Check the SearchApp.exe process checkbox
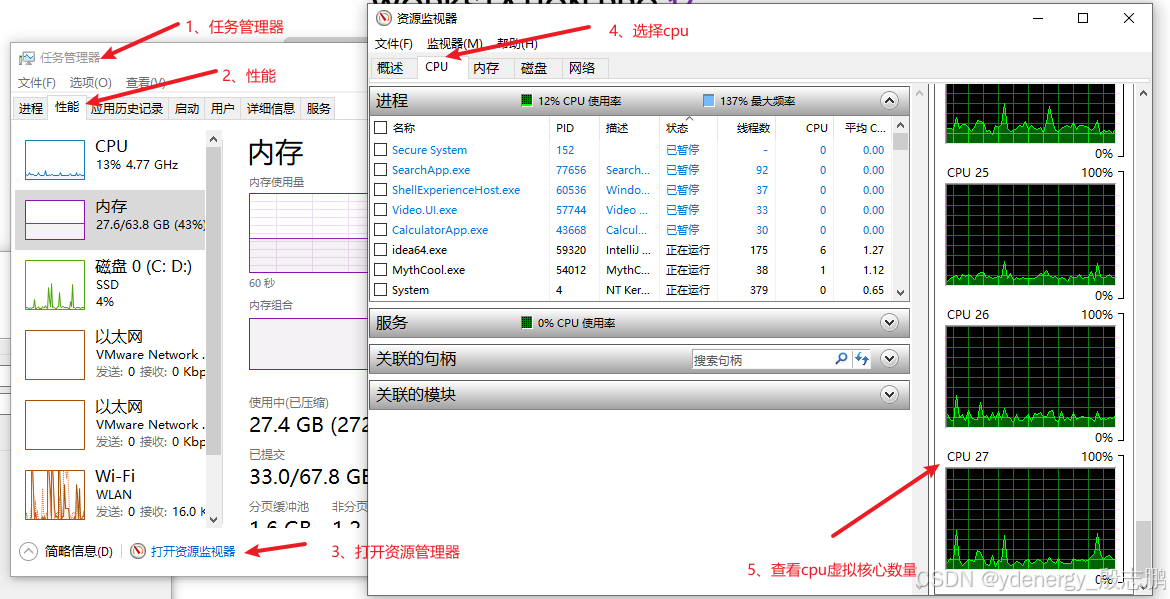Image resolution: width=1170 pixels, height=599 pixels. [381, 170]
